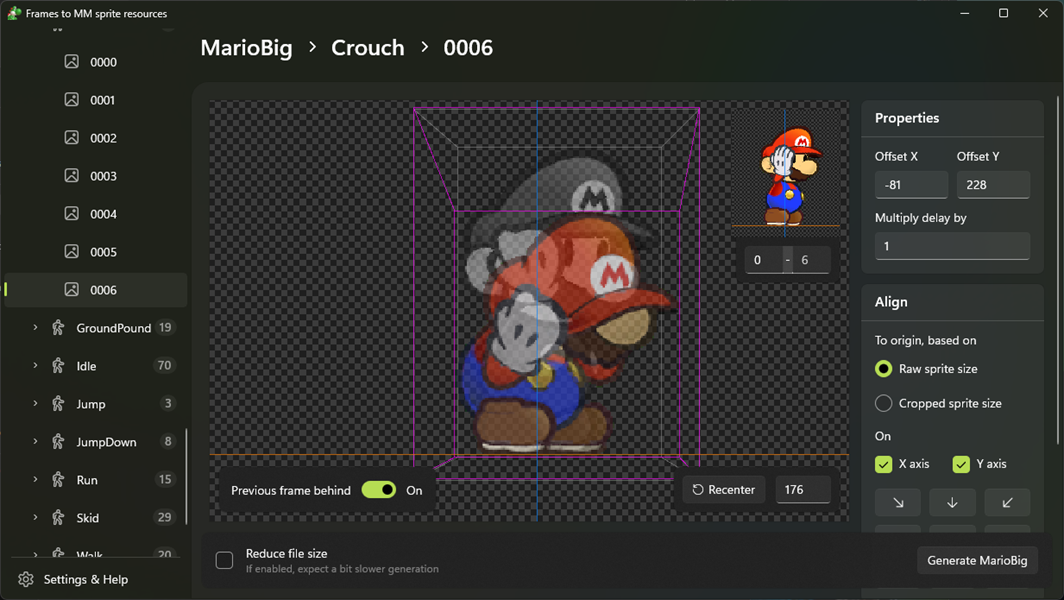
Task: Click Generate MarioBig button
Action: (977, 560)
